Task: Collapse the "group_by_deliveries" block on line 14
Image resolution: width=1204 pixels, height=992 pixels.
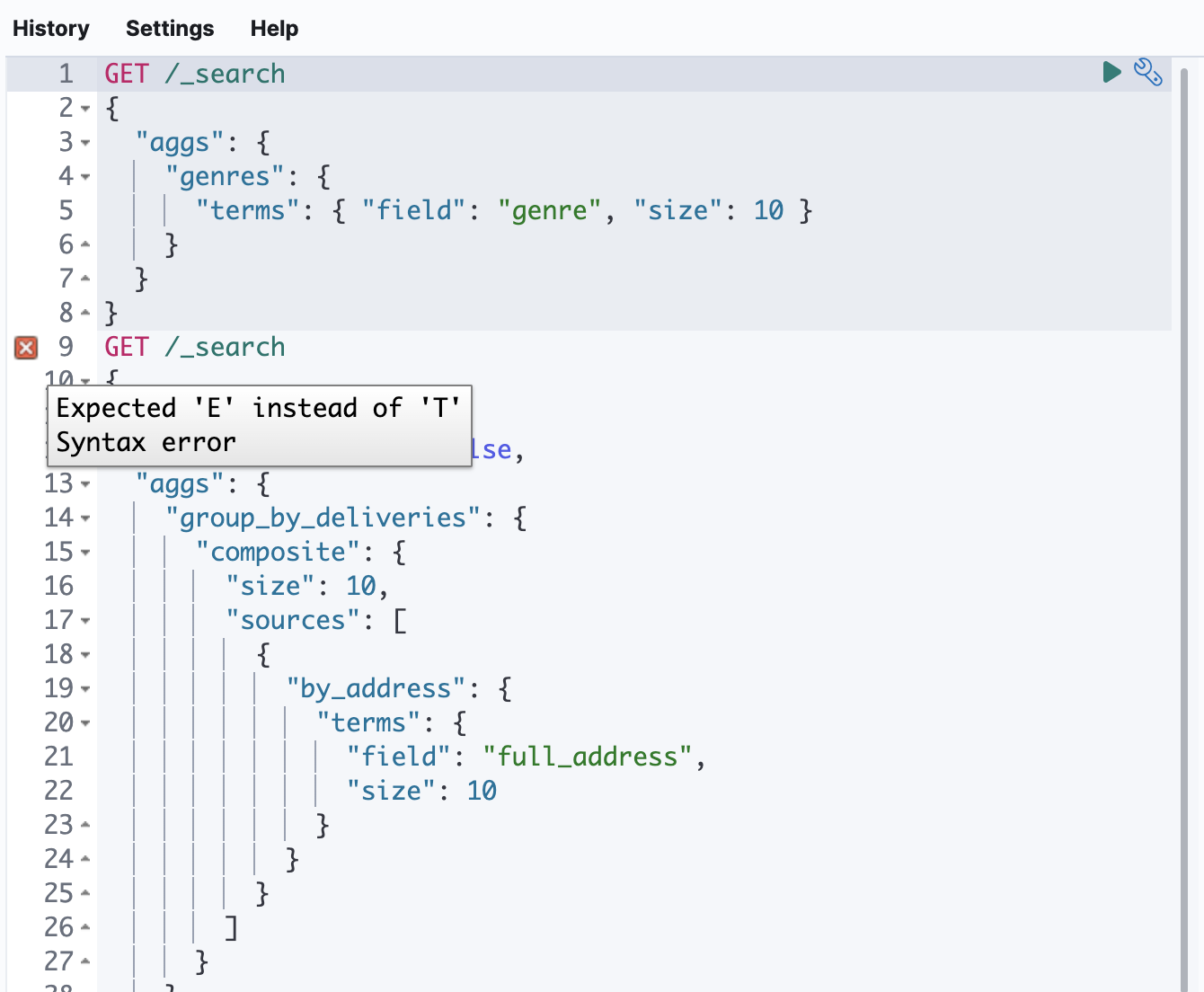Action: tap(84, 519)
